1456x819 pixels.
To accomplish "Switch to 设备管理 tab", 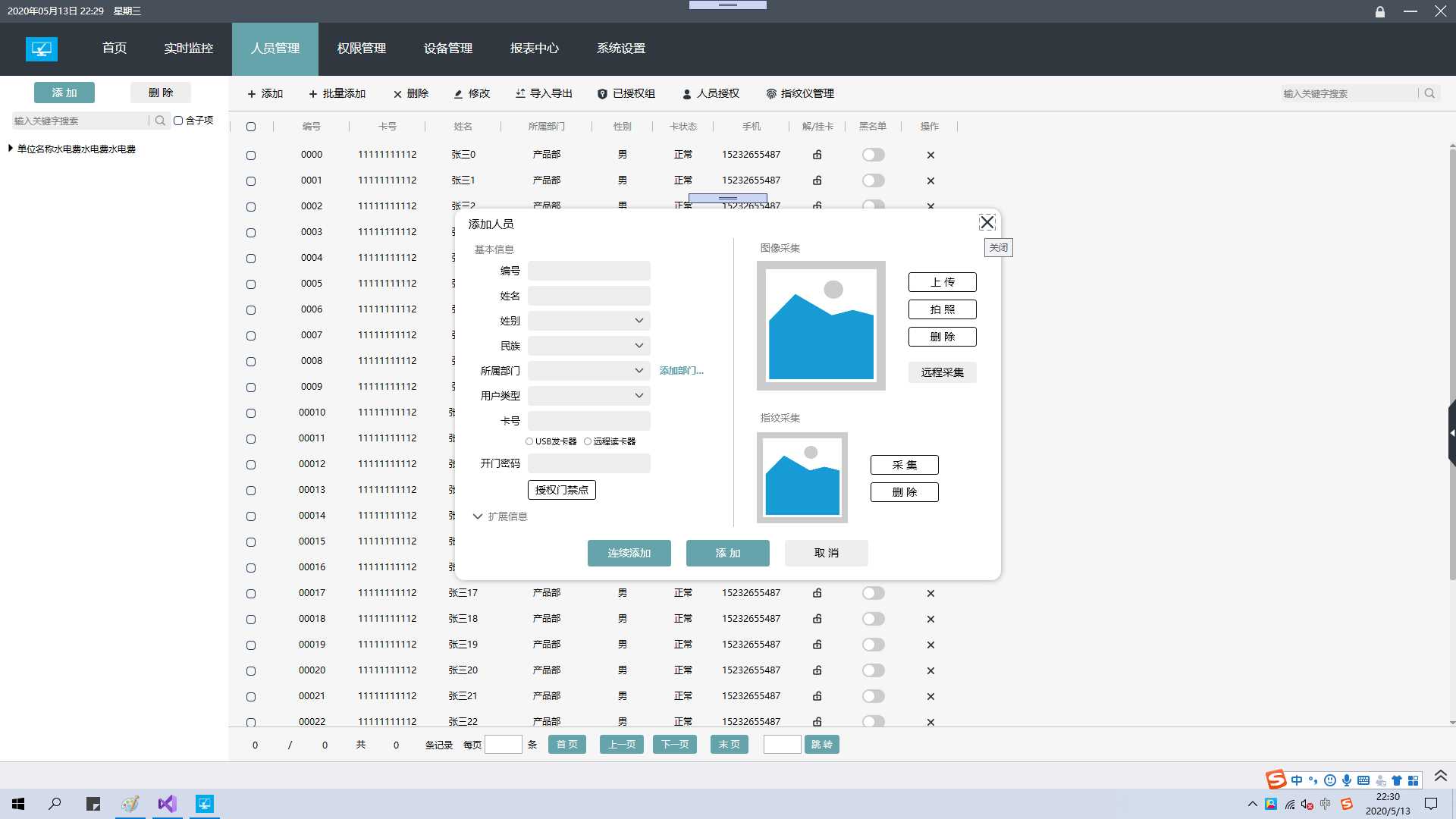I will [448, 48].
